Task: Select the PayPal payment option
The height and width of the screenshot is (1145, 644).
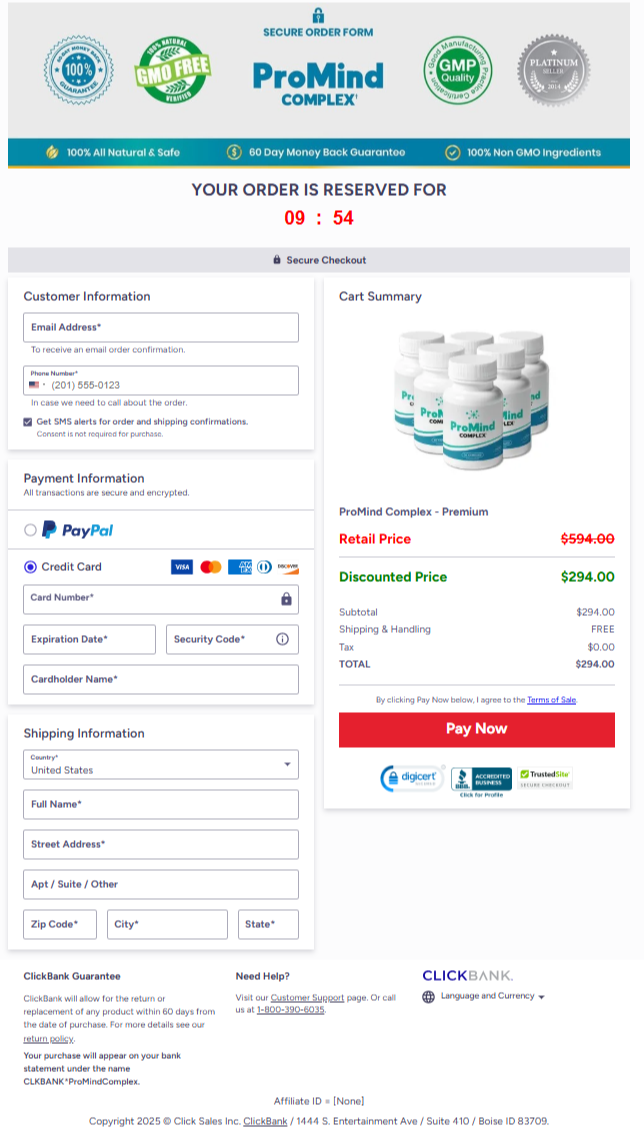Action: 30,531
